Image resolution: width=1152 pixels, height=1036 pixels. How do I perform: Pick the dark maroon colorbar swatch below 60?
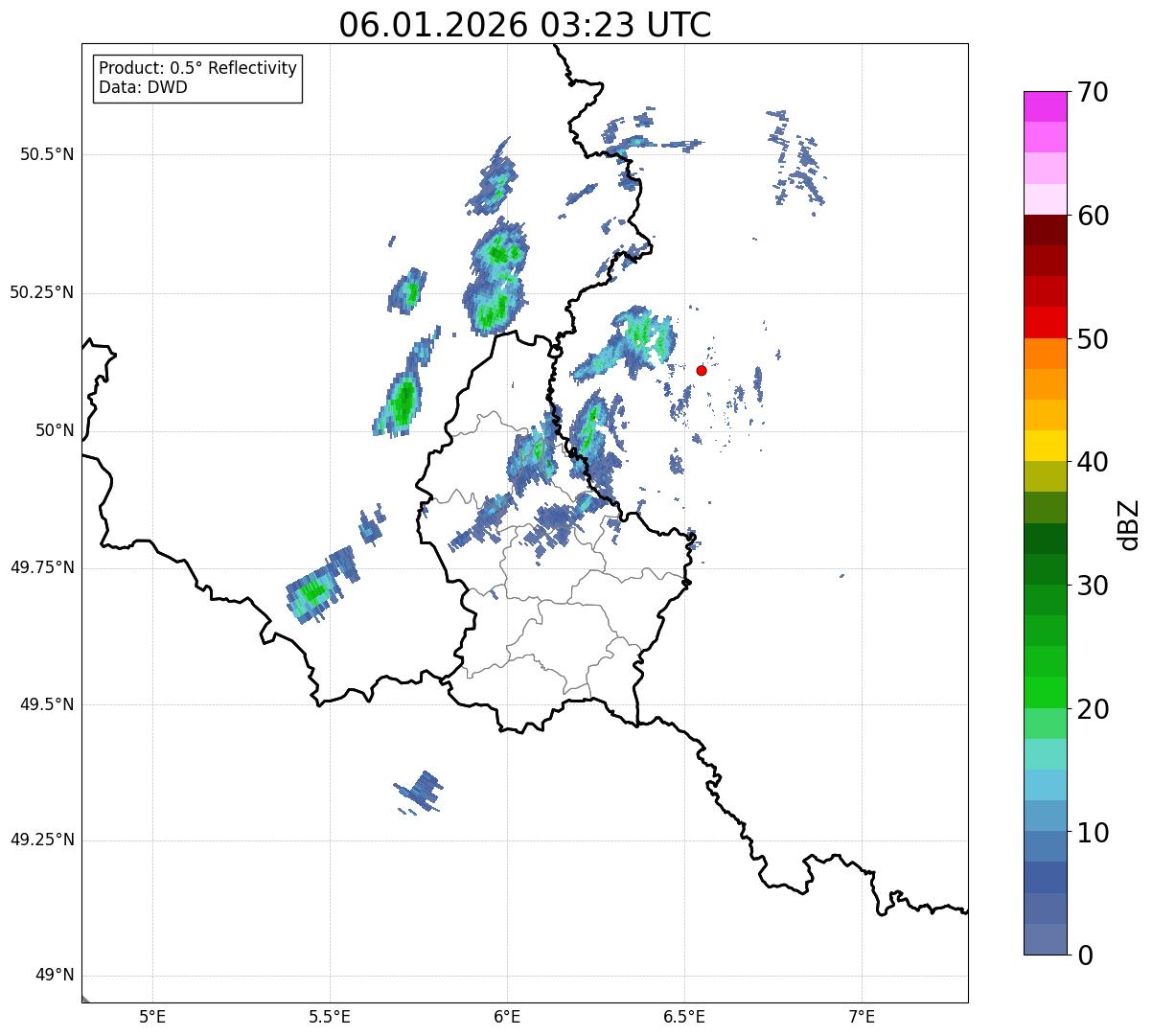coord(1045,230)
